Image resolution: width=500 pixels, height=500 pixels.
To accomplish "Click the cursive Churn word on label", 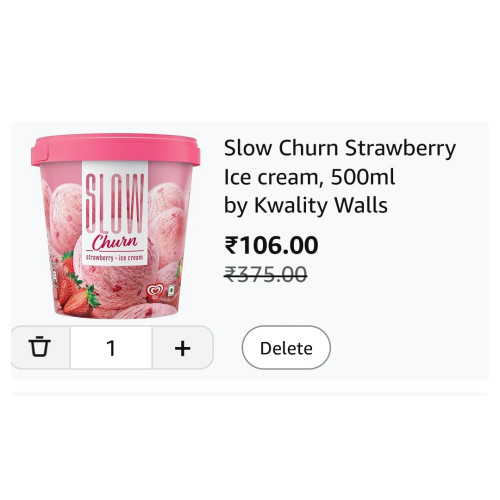I will (114, 242).
